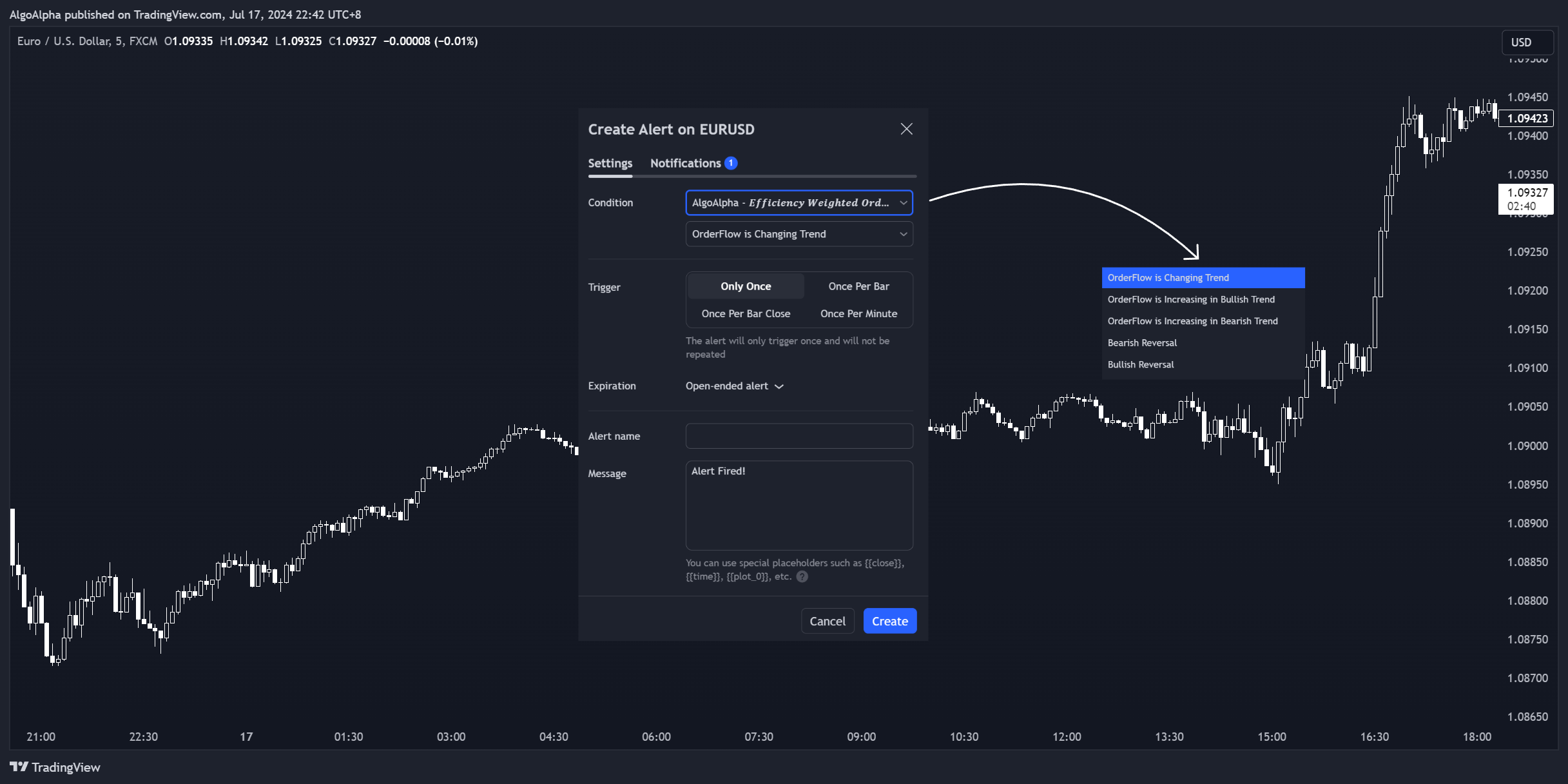Click the Euro / U.S. Dollar symbol title

point(63,41)
